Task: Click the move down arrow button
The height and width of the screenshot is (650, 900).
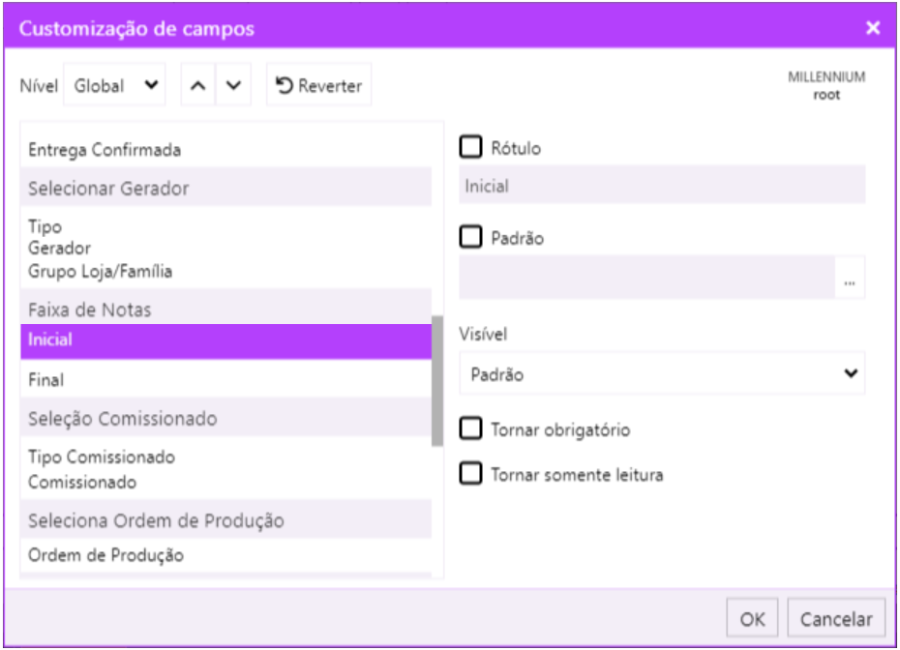Action: click(233, 86)
